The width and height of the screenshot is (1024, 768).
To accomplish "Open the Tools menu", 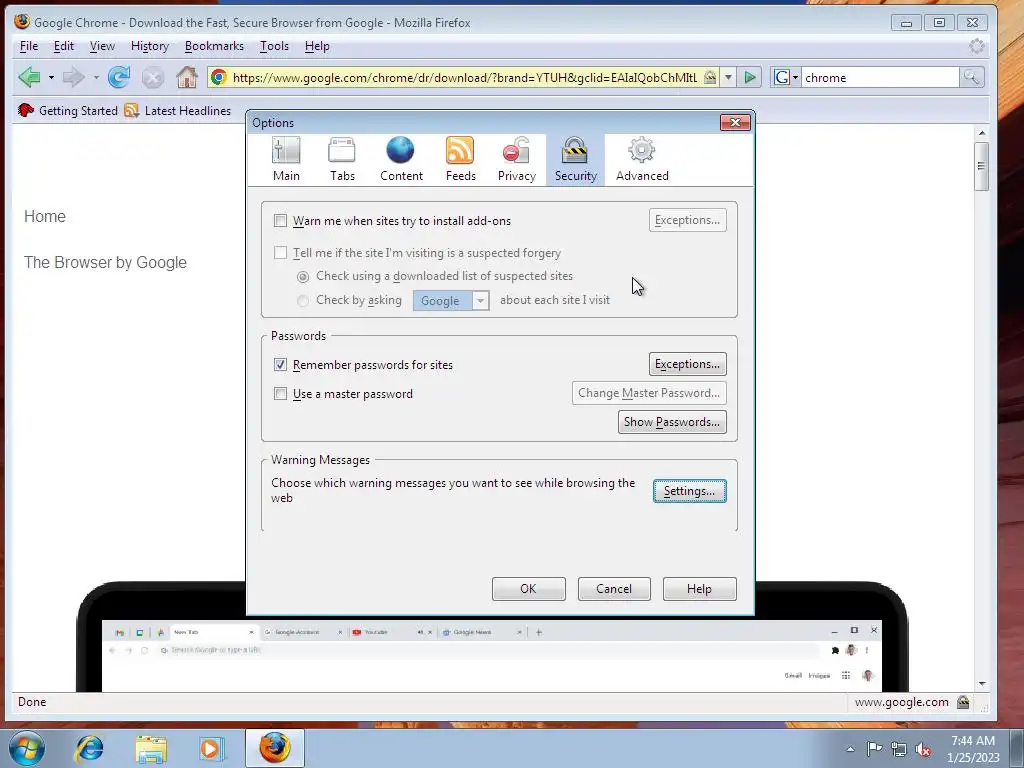I will [x=274, y=46].
